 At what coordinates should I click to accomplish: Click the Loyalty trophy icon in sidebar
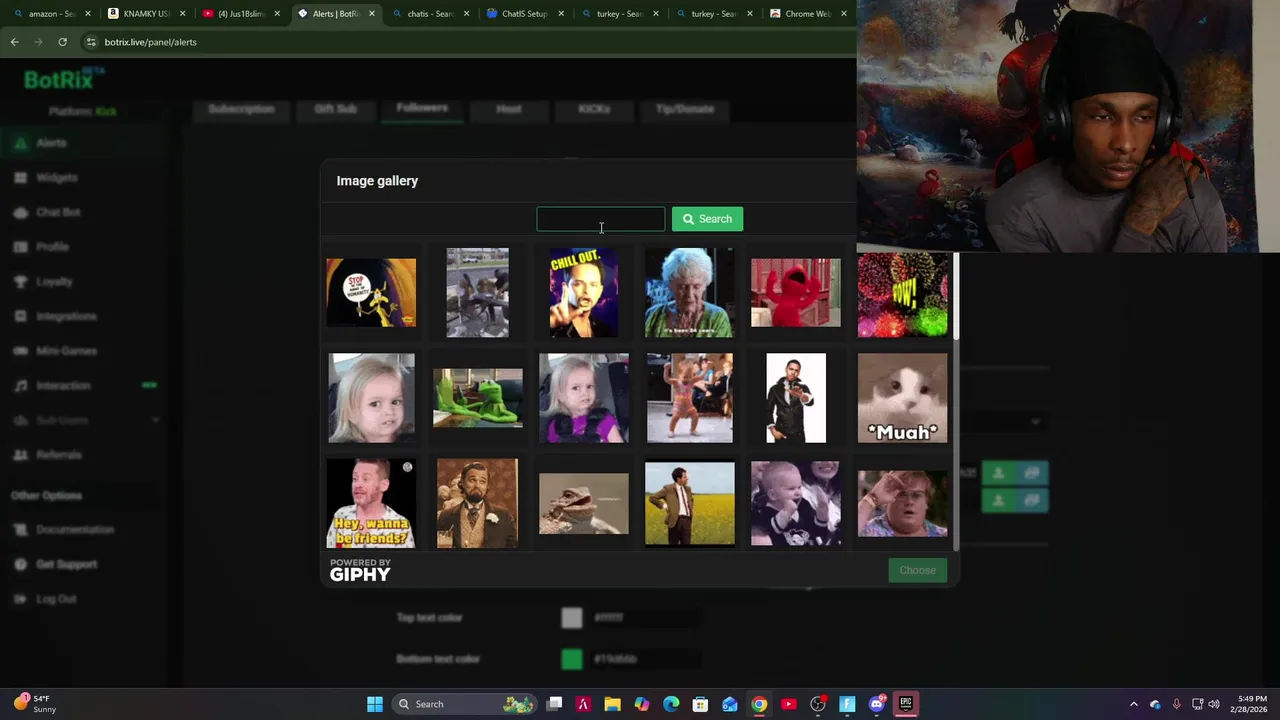coord(20,282)
